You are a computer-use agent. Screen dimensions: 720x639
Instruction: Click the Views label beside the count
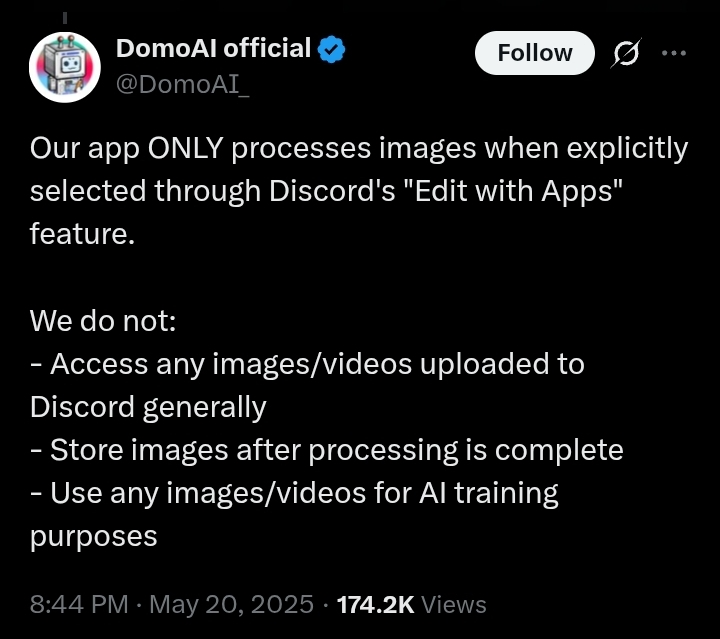coord(454,605)
